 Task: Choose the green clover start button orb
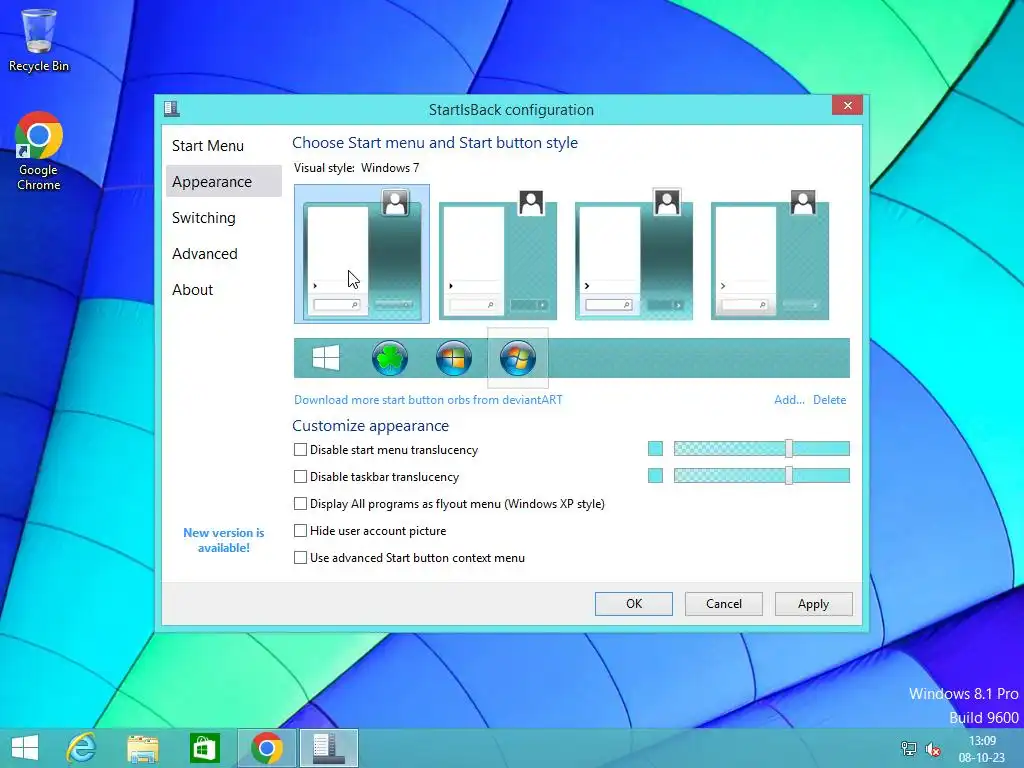[390, 358]
